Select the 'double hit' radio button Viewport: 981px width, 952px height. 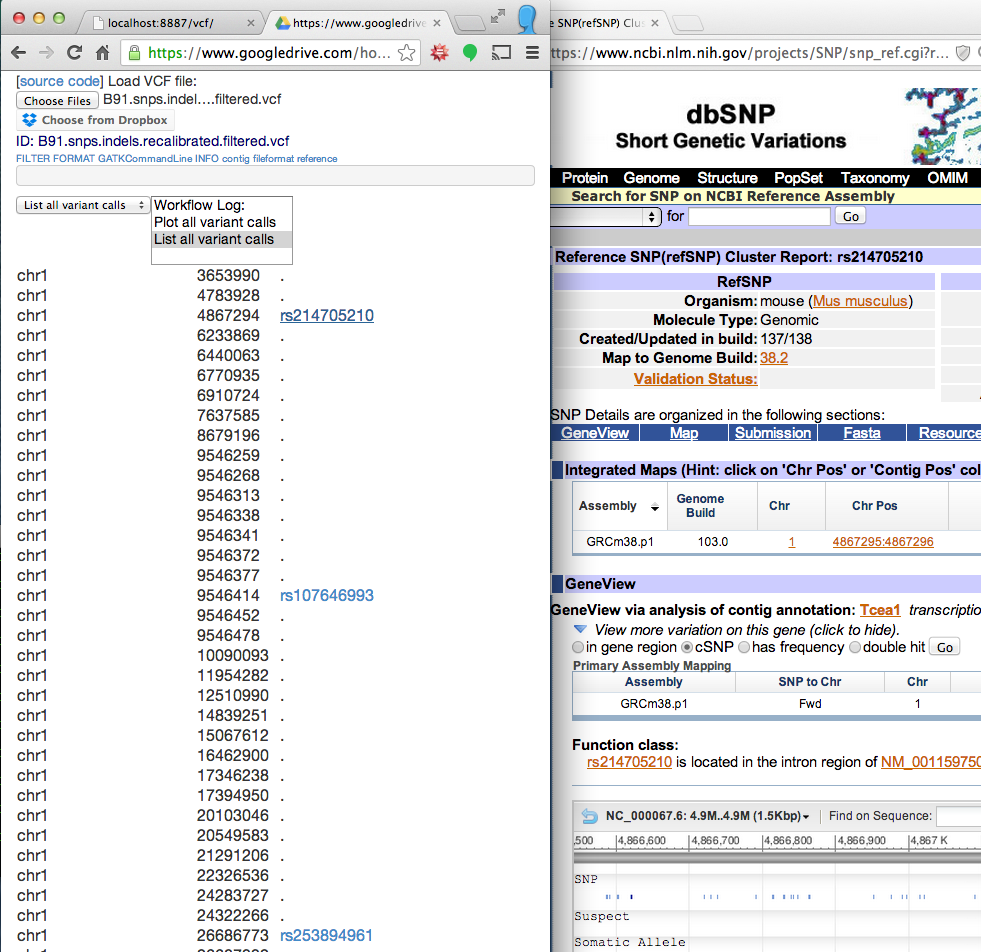coord(855,647)
